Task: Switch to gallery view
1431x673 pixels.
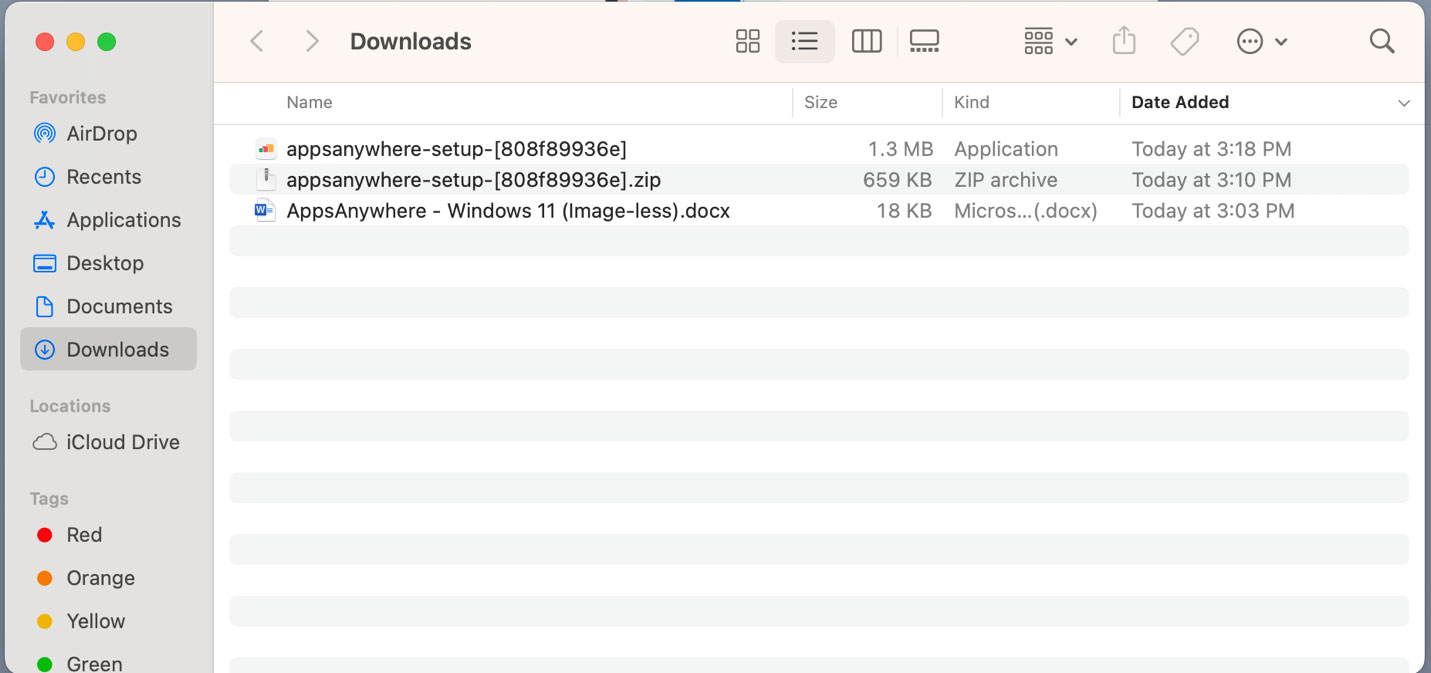Action: pyautogui.click(x=924, y=41)
